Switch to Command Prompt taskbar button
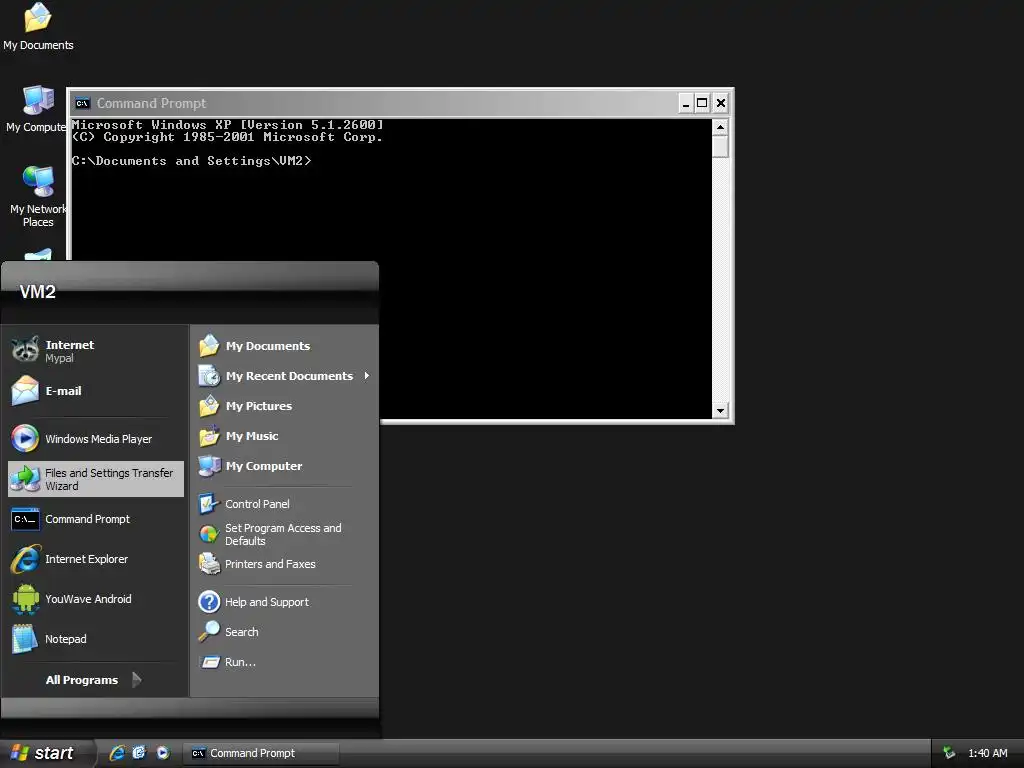The width and height of the screenshot is (1024, 768). tap(261, 753)
